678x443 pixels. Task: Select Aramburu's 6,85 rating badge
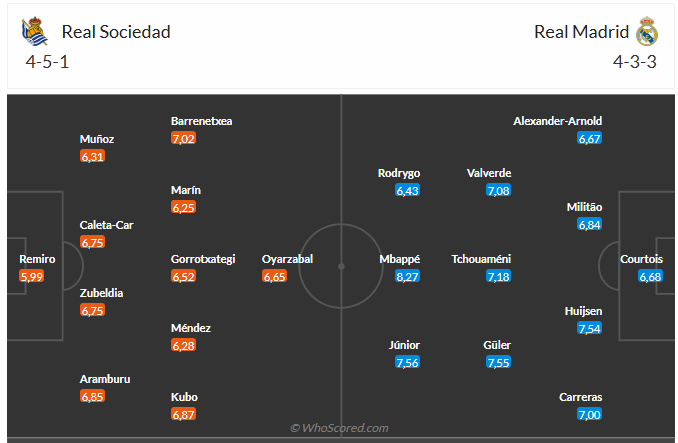93,397
